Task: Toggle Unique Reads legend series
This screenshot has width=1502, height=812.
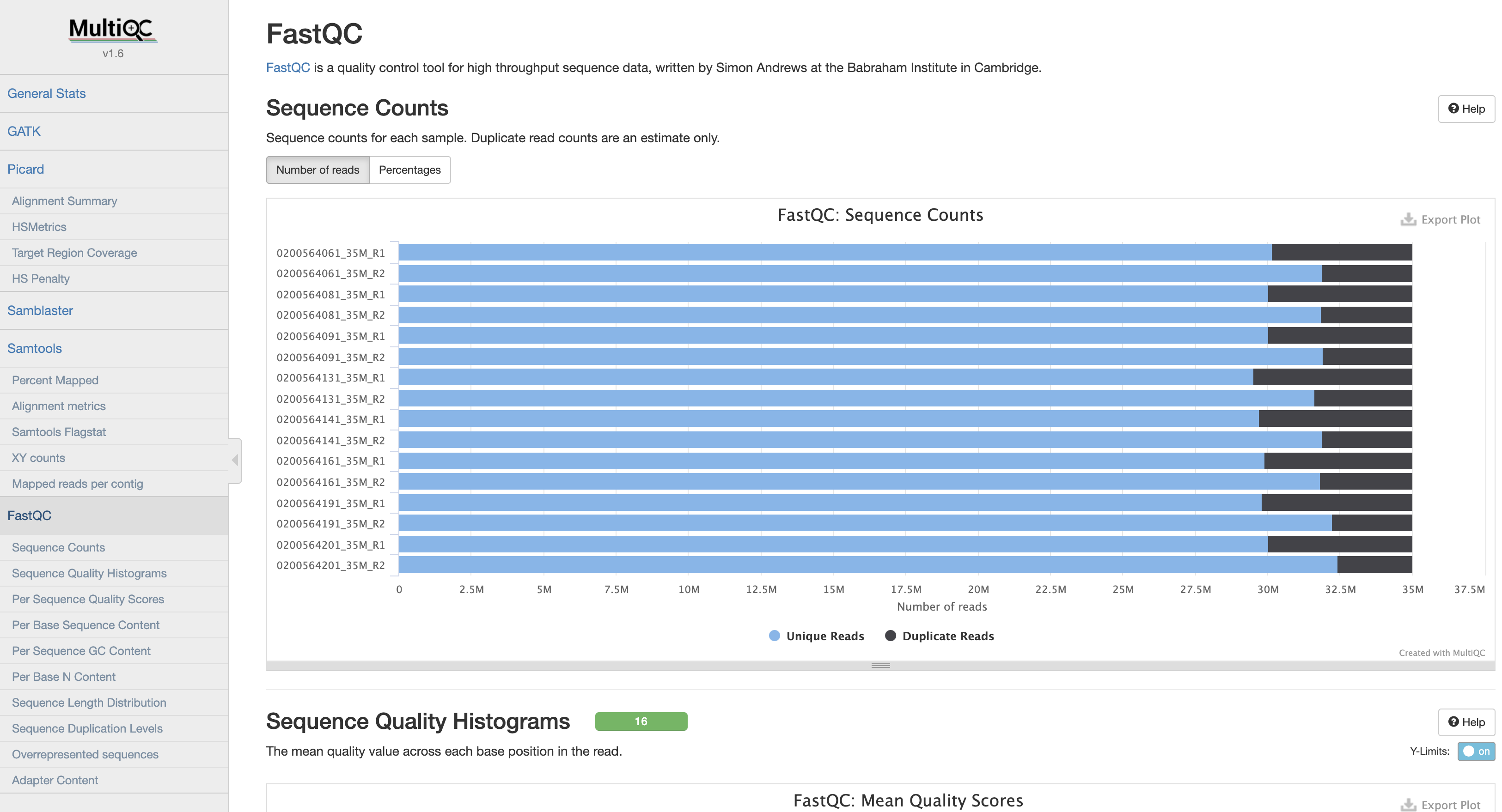Action: (x=816, y=636)
